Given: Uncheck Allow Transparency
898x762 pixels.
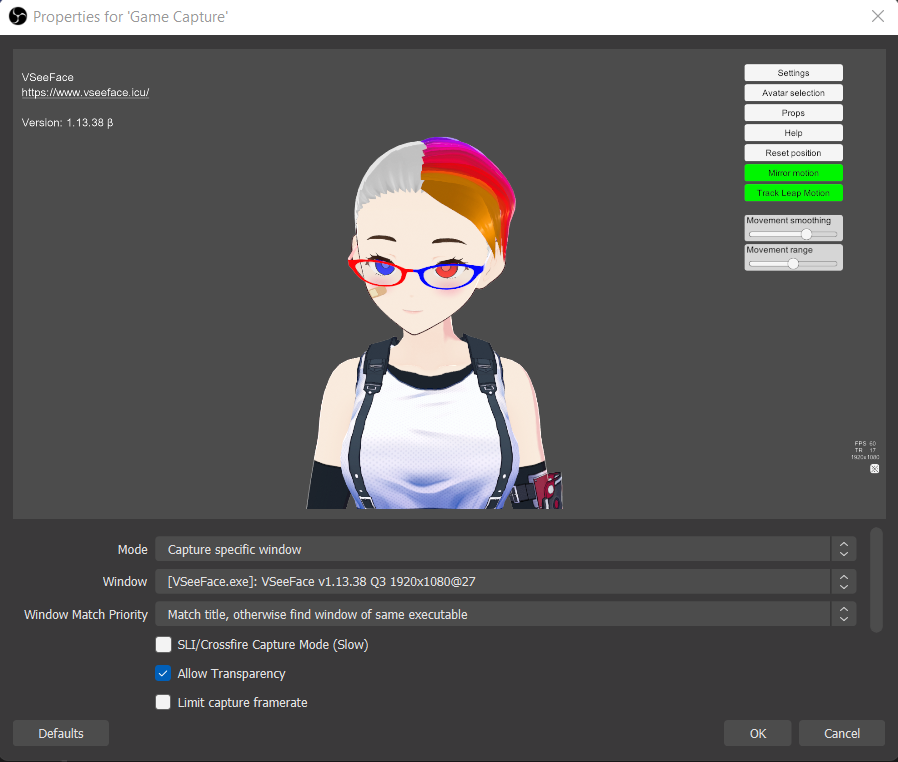Looking at the screenshot, I should coord(163,673).
